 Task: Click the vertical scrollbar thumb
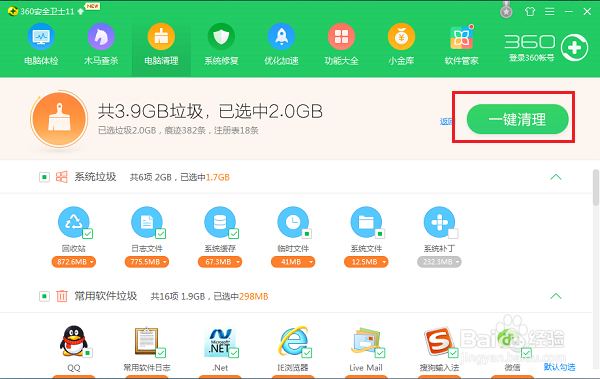[596, 188]
